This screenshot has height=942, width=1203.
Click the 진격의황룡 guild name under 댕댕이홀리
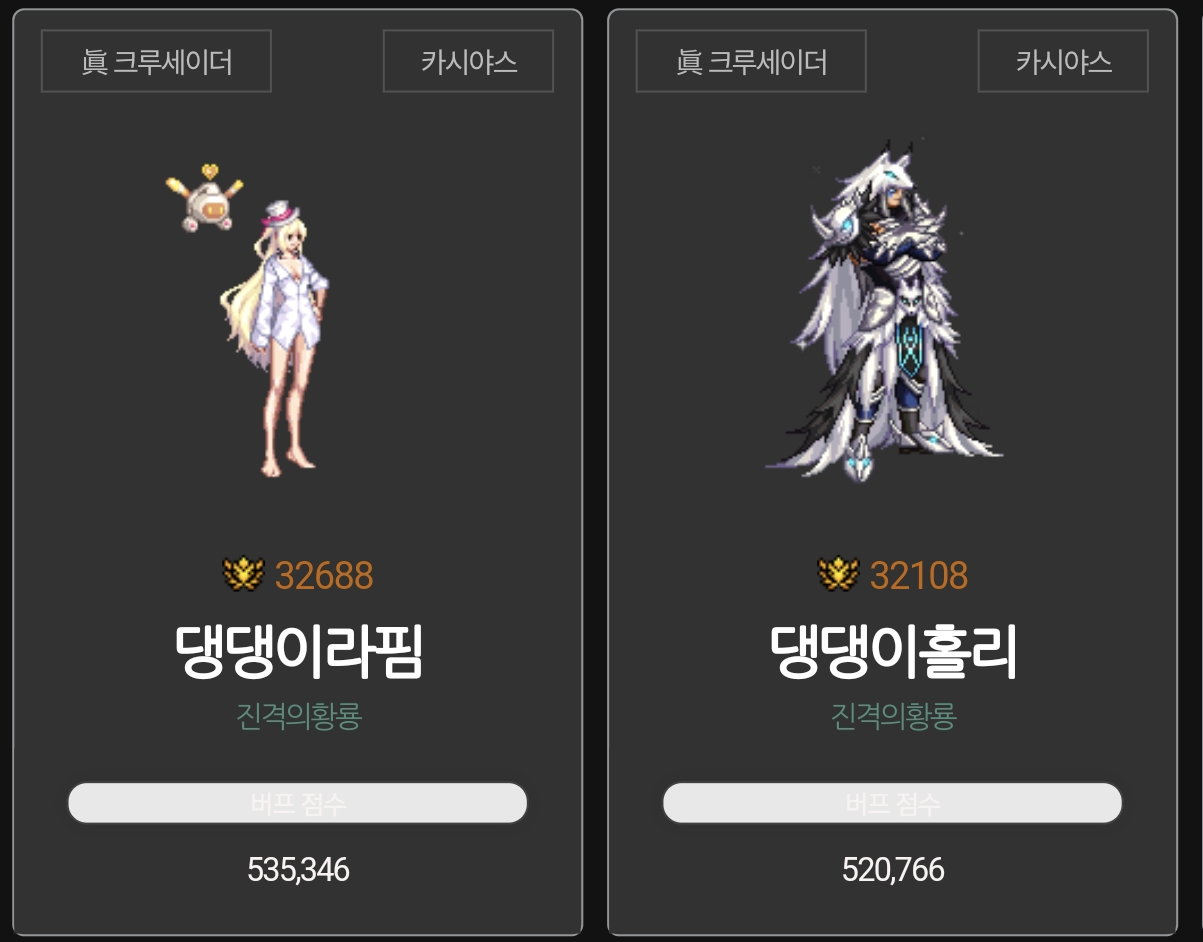point(894,716)
